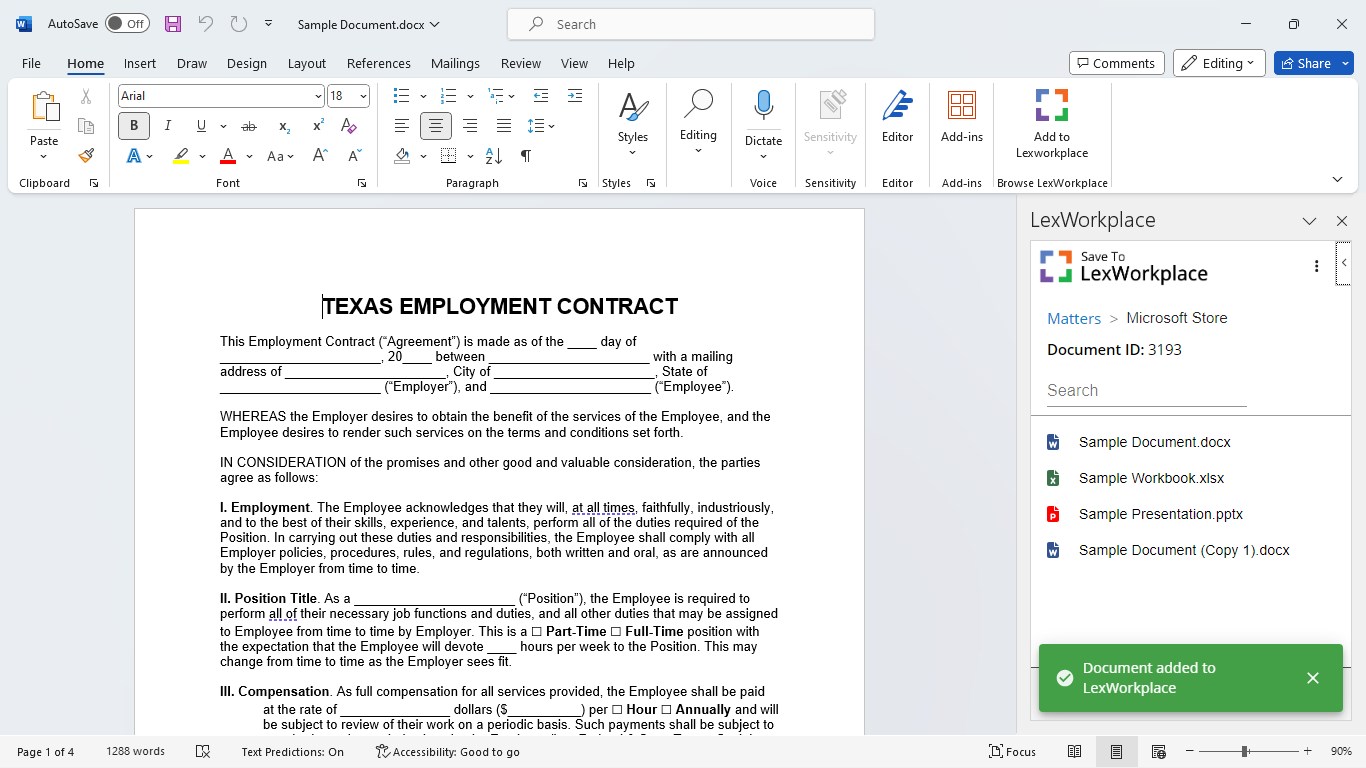The height and width of the screenshot is (768, 1366).
Task: Align text left
Action: point(402,126)
